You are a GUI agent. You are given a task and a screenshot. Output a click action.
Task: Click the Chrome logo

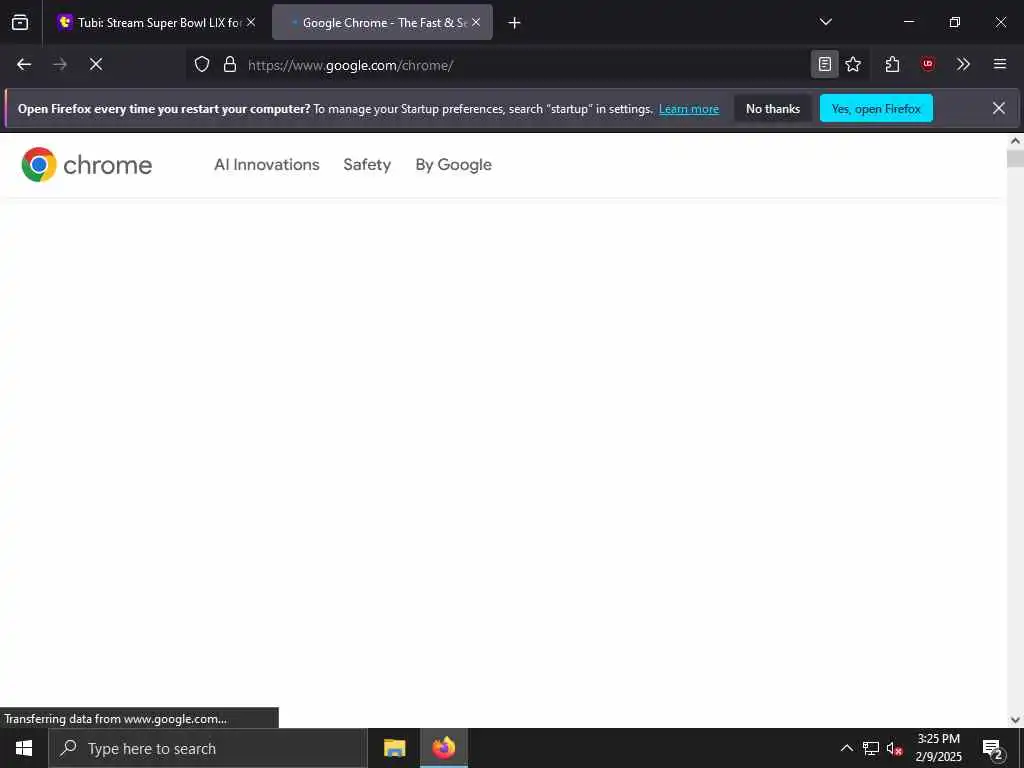click(x=87, y=165)
